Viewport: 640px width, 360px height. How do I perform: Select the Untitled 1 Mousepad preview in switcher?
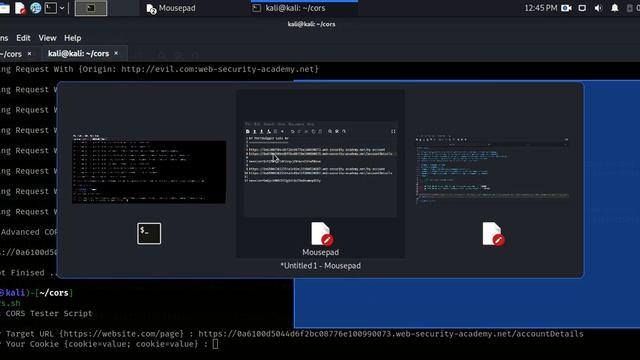(x=320, y=169)
